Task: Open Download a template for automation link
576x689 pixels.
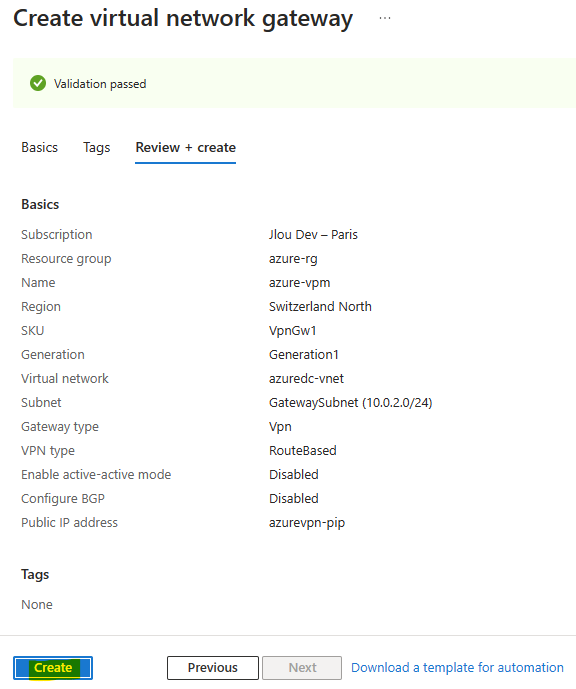Action: pos(457,667)
